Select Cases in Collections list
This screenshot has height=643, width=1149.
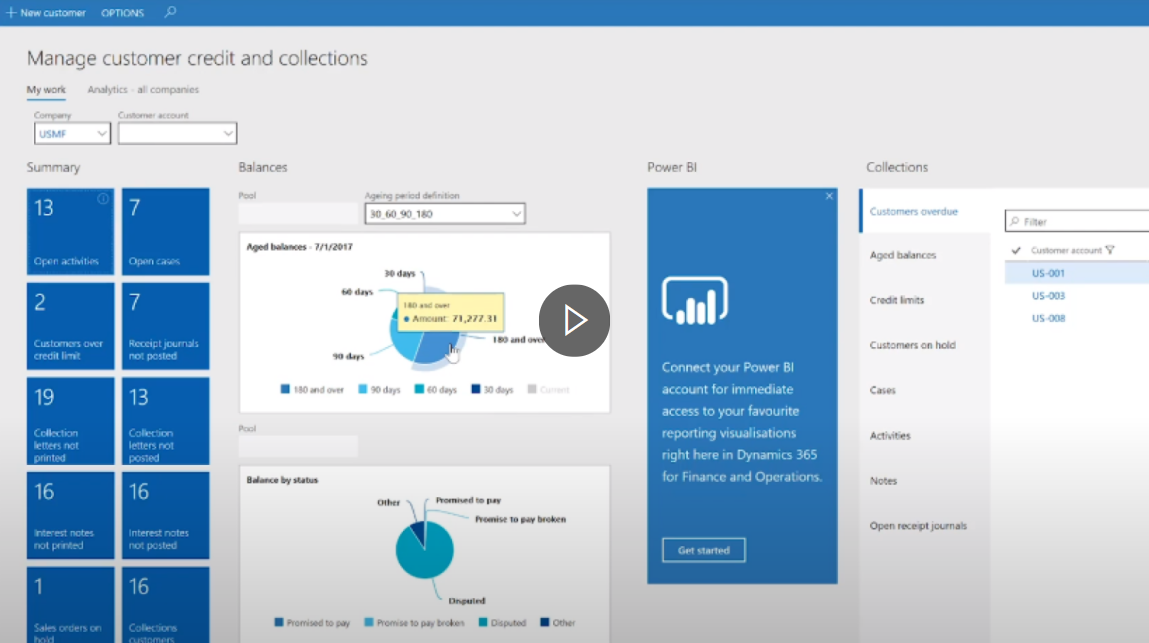click(x=882, y=390)
